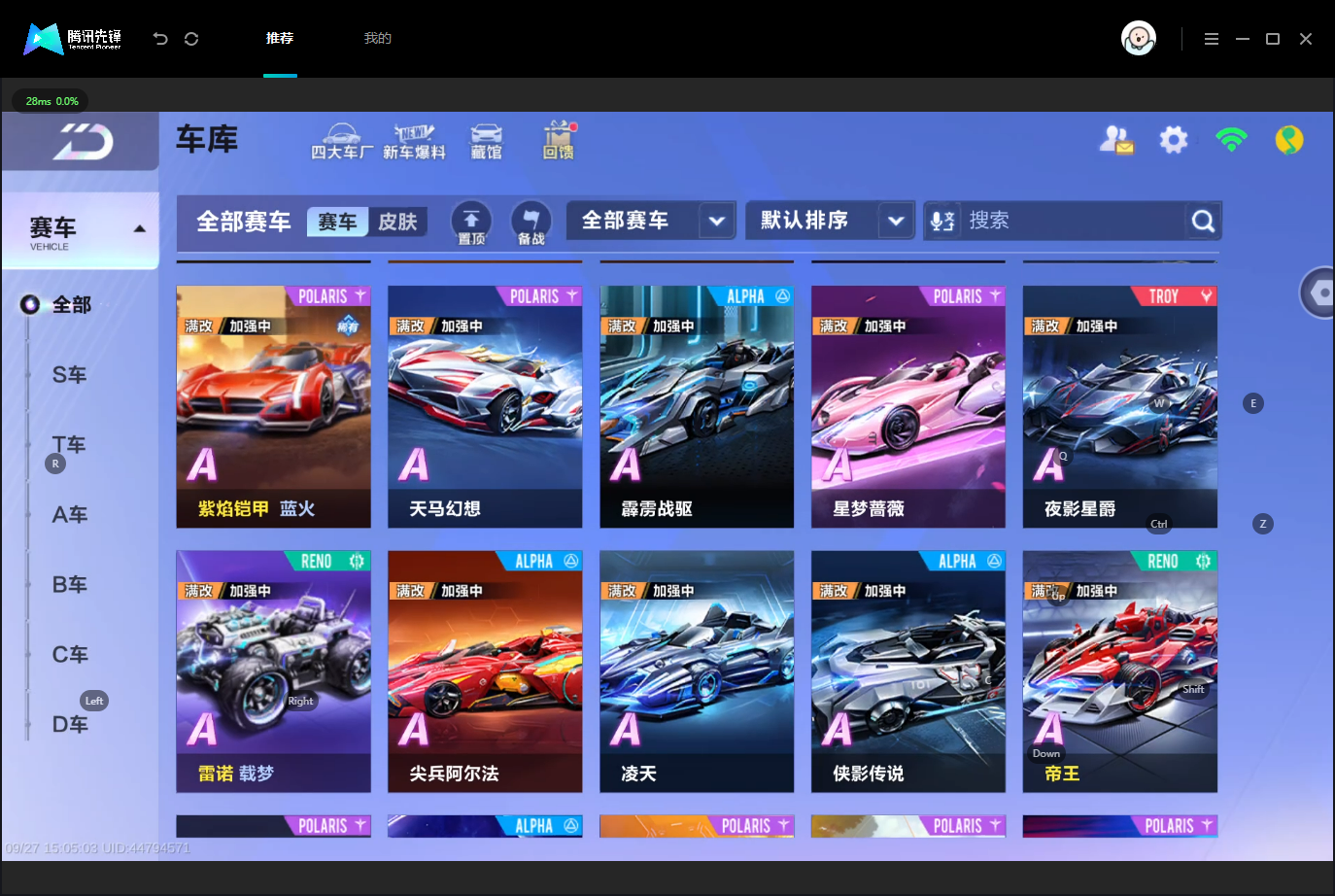Select the 侠影传说 car card

coord(908,672)
